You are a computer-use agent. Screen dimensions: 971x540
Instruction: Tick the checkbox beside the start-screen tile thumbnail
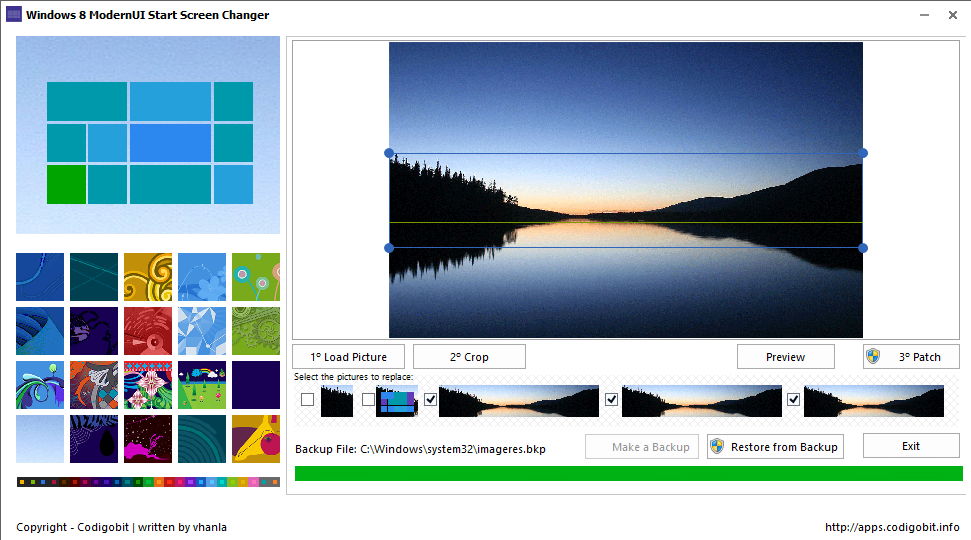click(x=368, y=399)
